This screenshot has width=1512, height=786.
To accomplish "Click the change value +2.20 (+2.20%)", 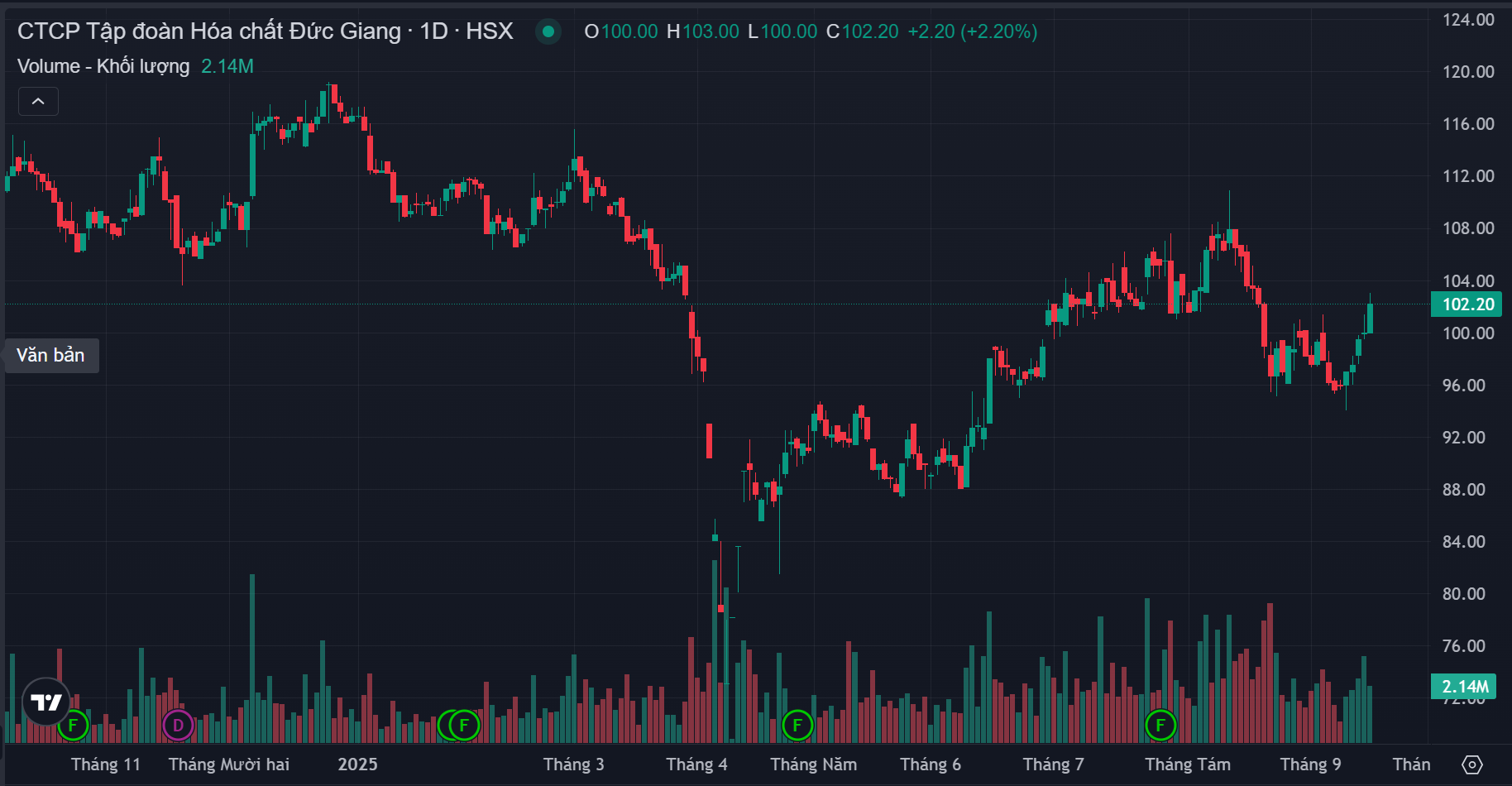I will click(973, 31).
